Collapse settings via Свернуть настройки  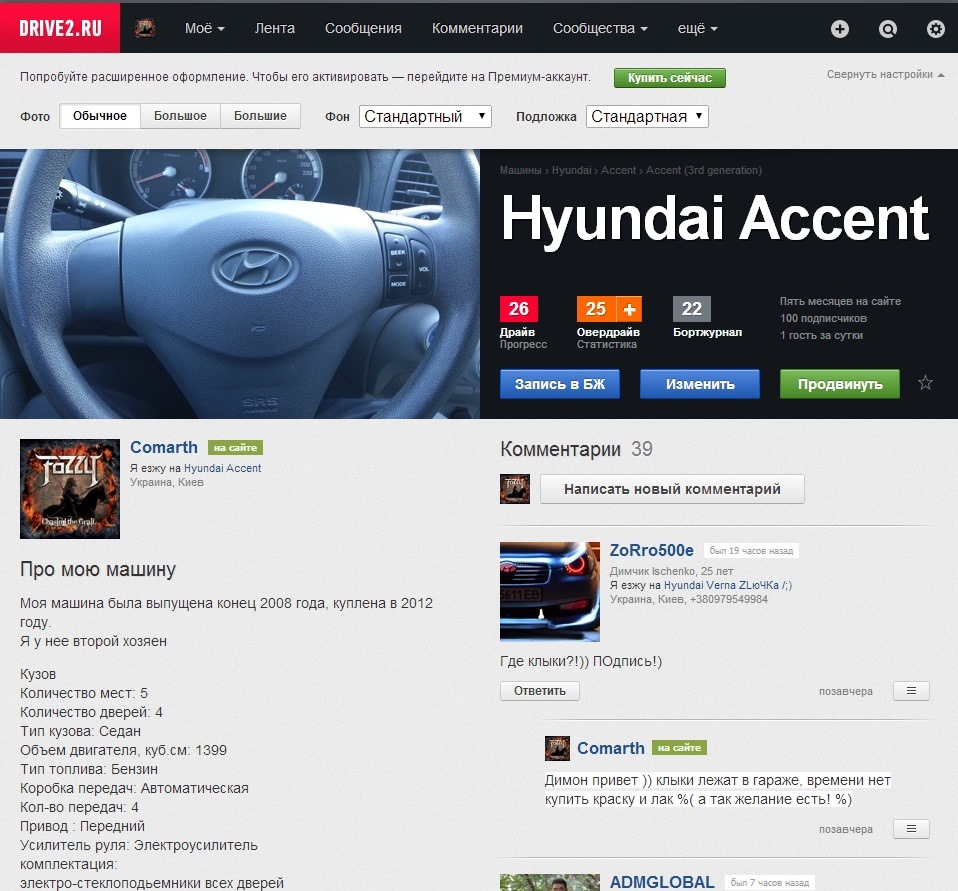pos(885,75)
